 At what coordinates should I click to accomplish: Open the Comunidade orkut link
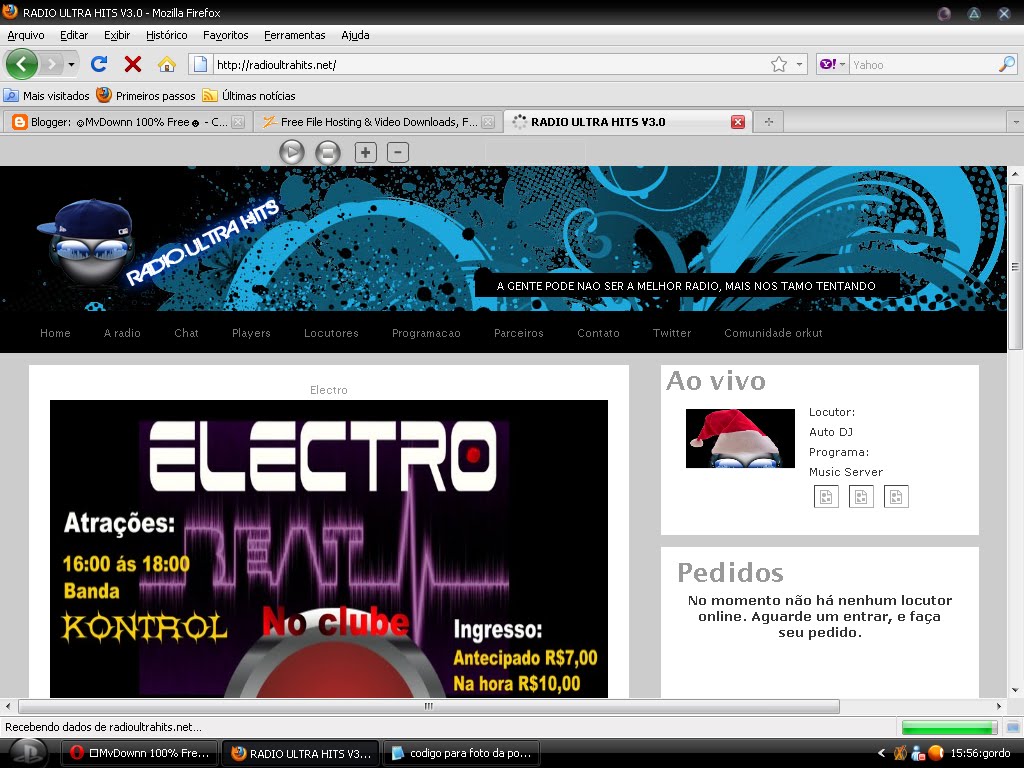pyautogui.click(x=773, y=333)
